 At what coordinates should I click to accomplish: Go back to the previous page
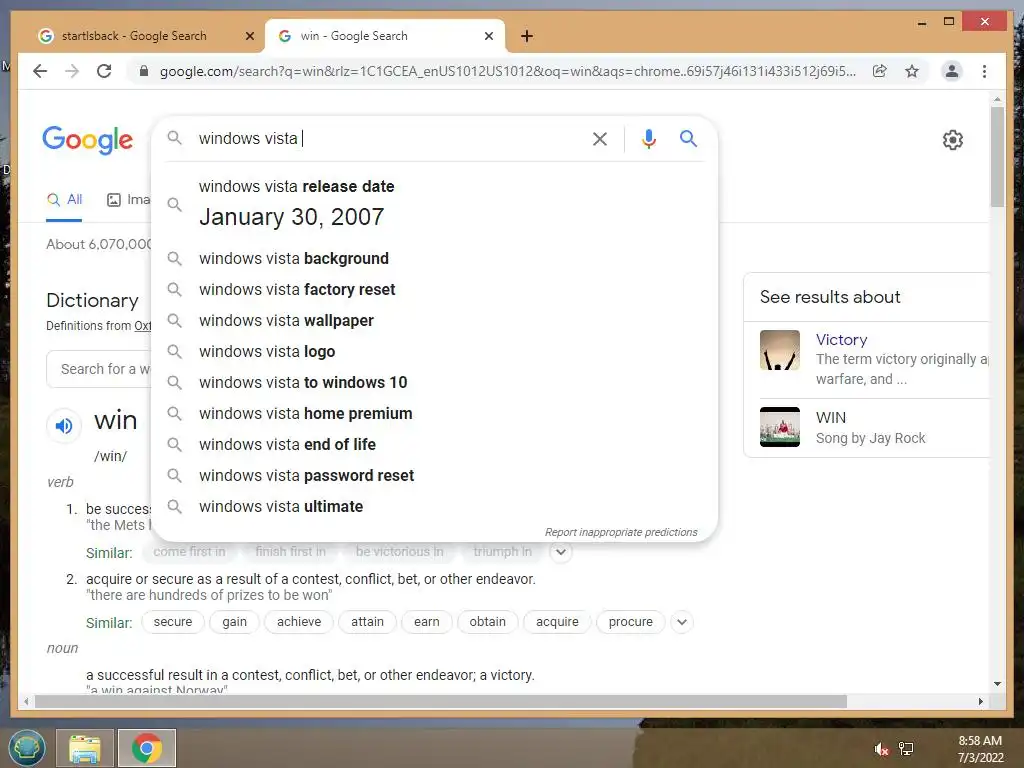[x=40, y=71]
